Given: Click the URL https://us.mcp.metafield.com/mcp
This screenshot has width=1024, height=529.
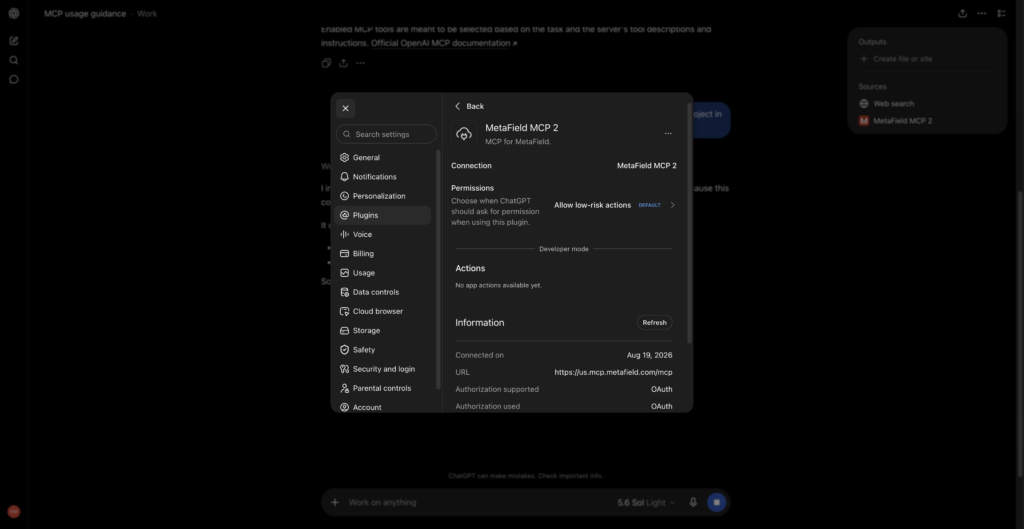Looking at the screenshot, I should 613,372.
